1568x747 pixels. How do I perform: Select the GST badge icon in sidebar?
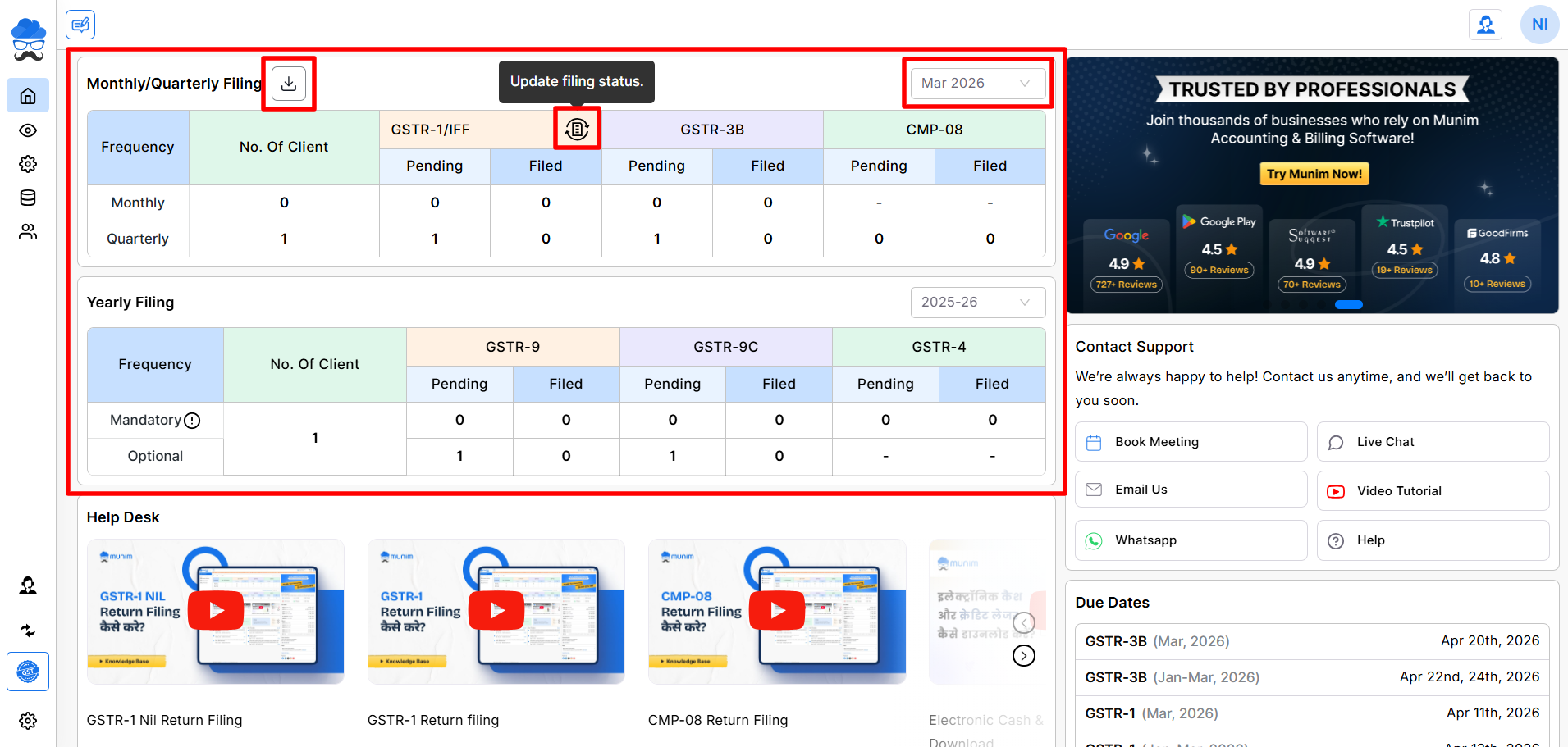point(28,672)
